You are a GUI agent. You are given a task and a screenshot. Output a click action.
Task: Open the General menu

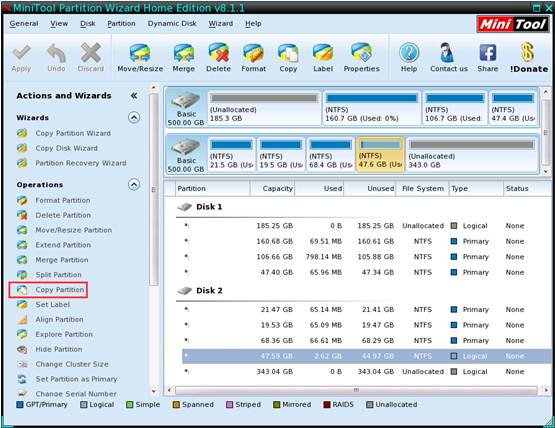pyautogui.click(x=24, y=24)
